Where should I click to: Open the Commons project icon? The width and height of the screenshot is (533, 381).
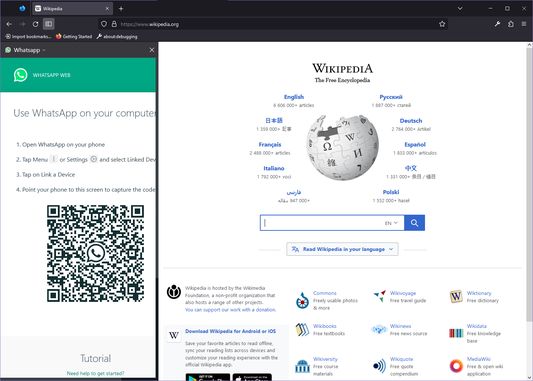click(302, 300)
